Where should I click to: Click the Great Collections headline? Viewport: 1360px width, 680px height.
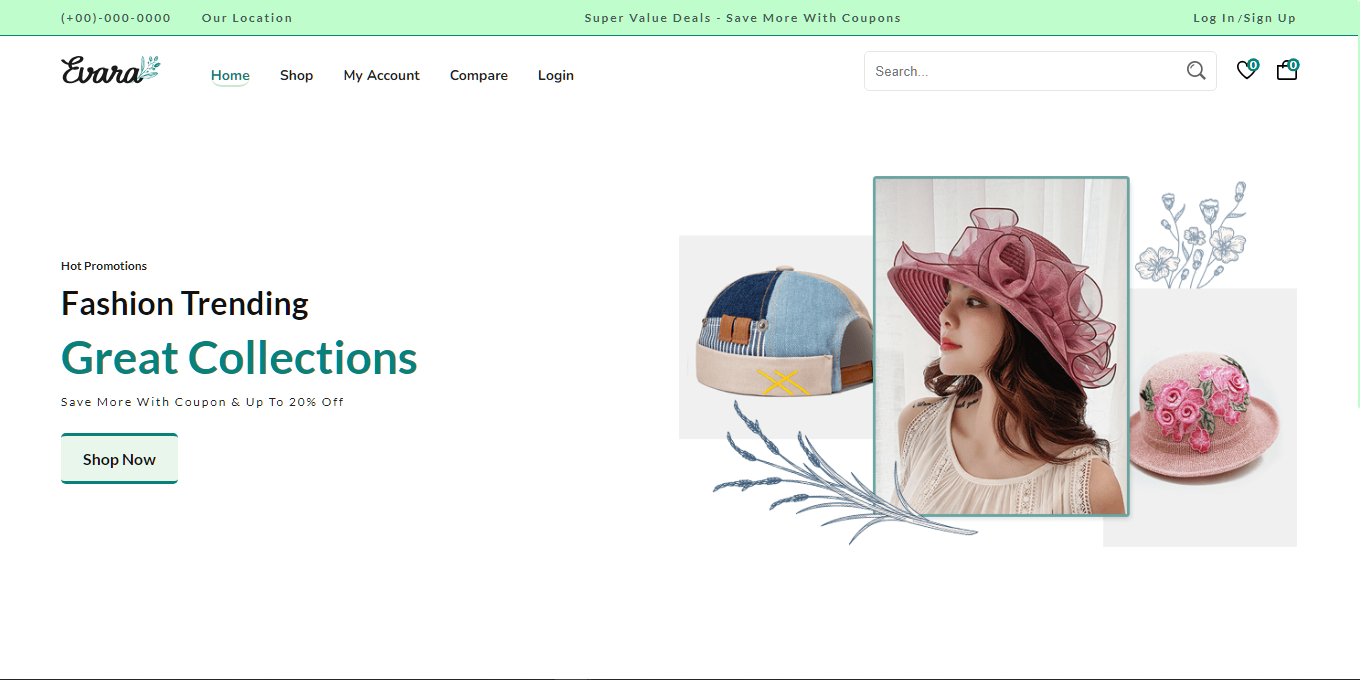[239, 358]
